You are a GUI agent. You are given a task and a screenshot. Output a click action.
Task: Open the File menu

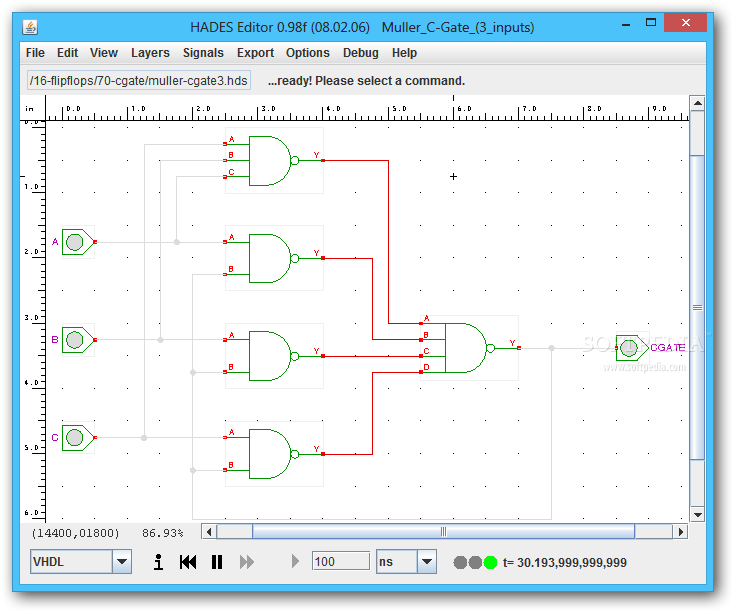[x=35, y=53]
